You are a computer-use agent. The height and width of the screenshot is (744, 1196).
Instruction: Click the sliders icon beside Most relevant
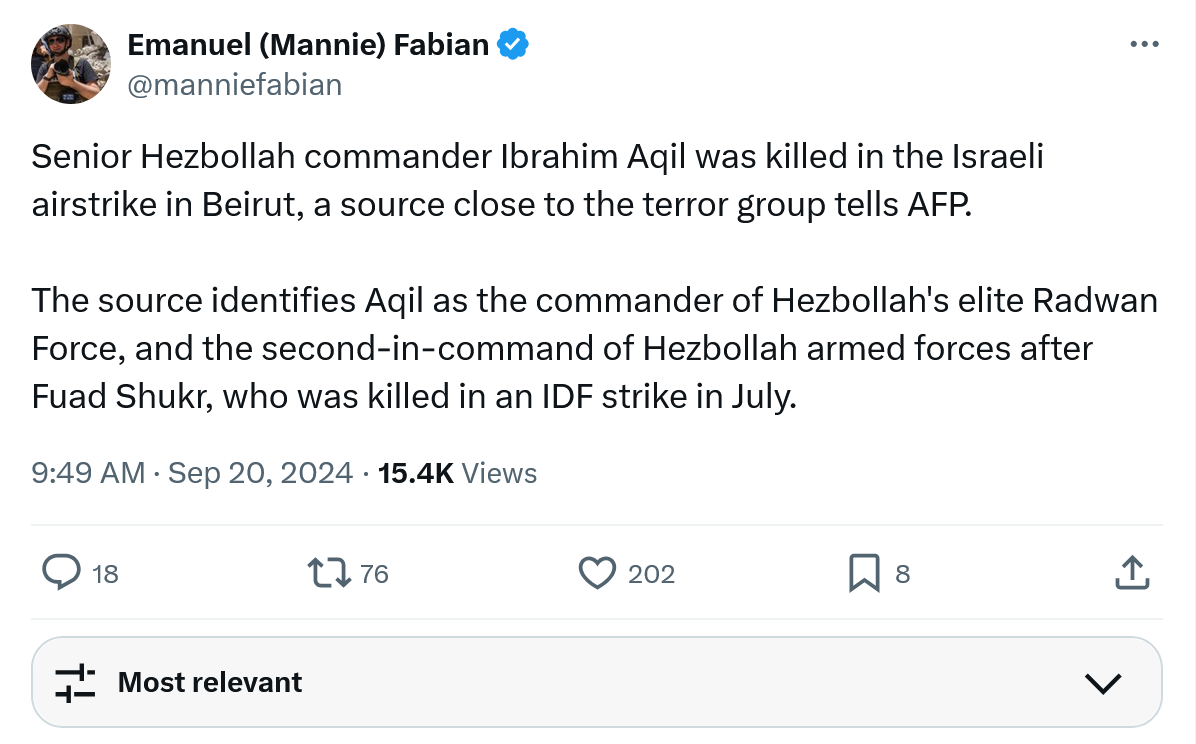point(75,683)
